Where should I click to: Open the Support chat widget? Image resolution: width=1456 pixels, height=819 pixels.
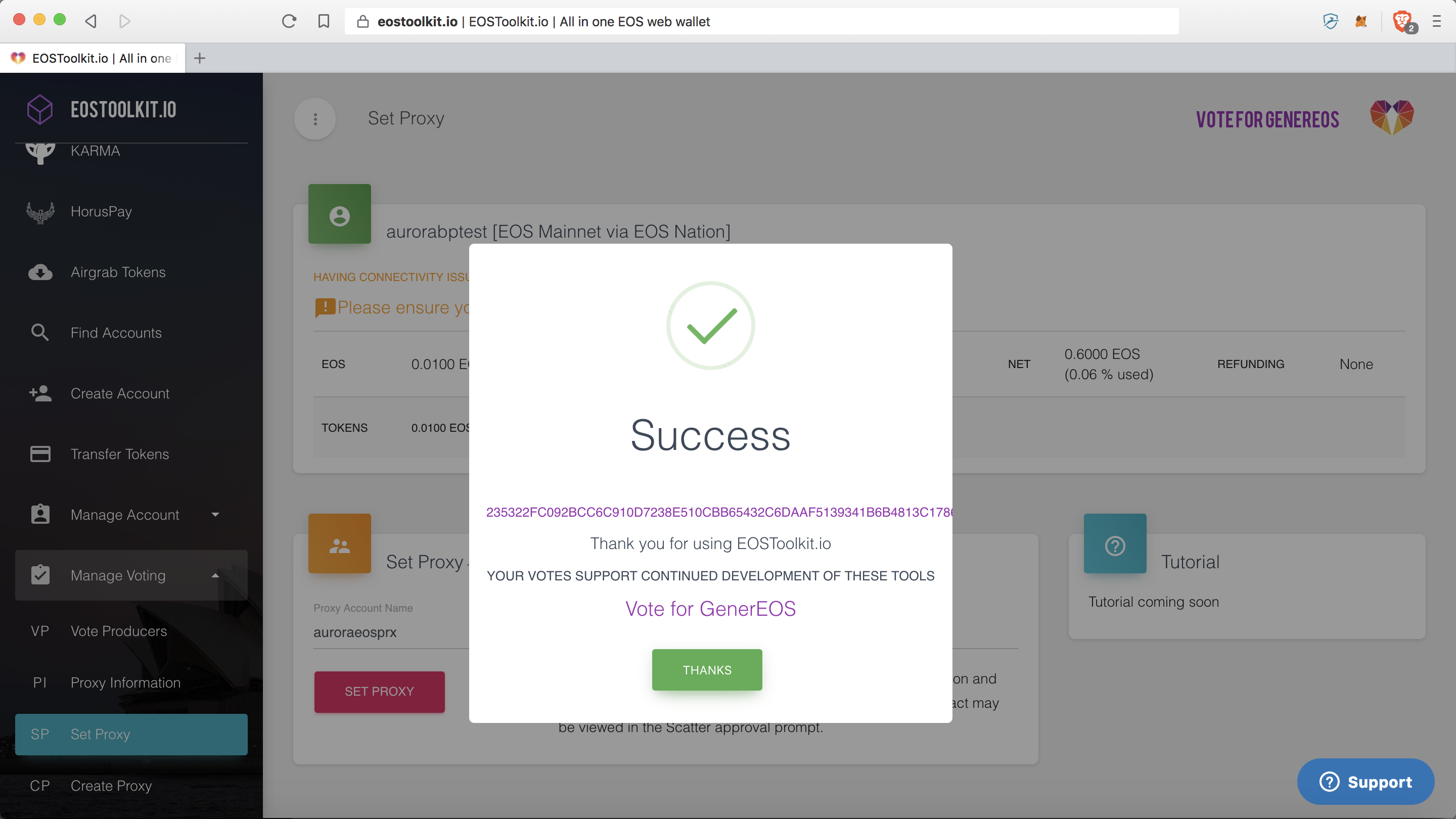(x=1366, y=782)
